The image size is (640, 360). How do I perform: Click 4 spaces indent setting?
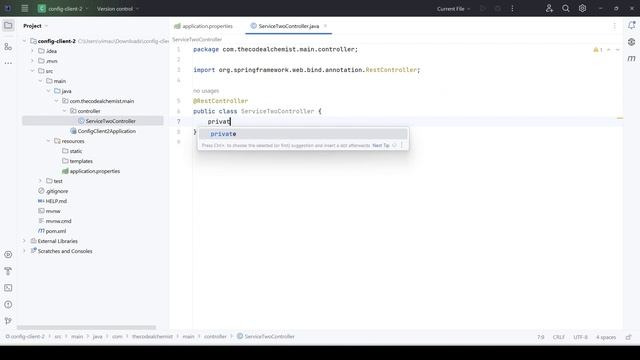click(x=606, y=337)
